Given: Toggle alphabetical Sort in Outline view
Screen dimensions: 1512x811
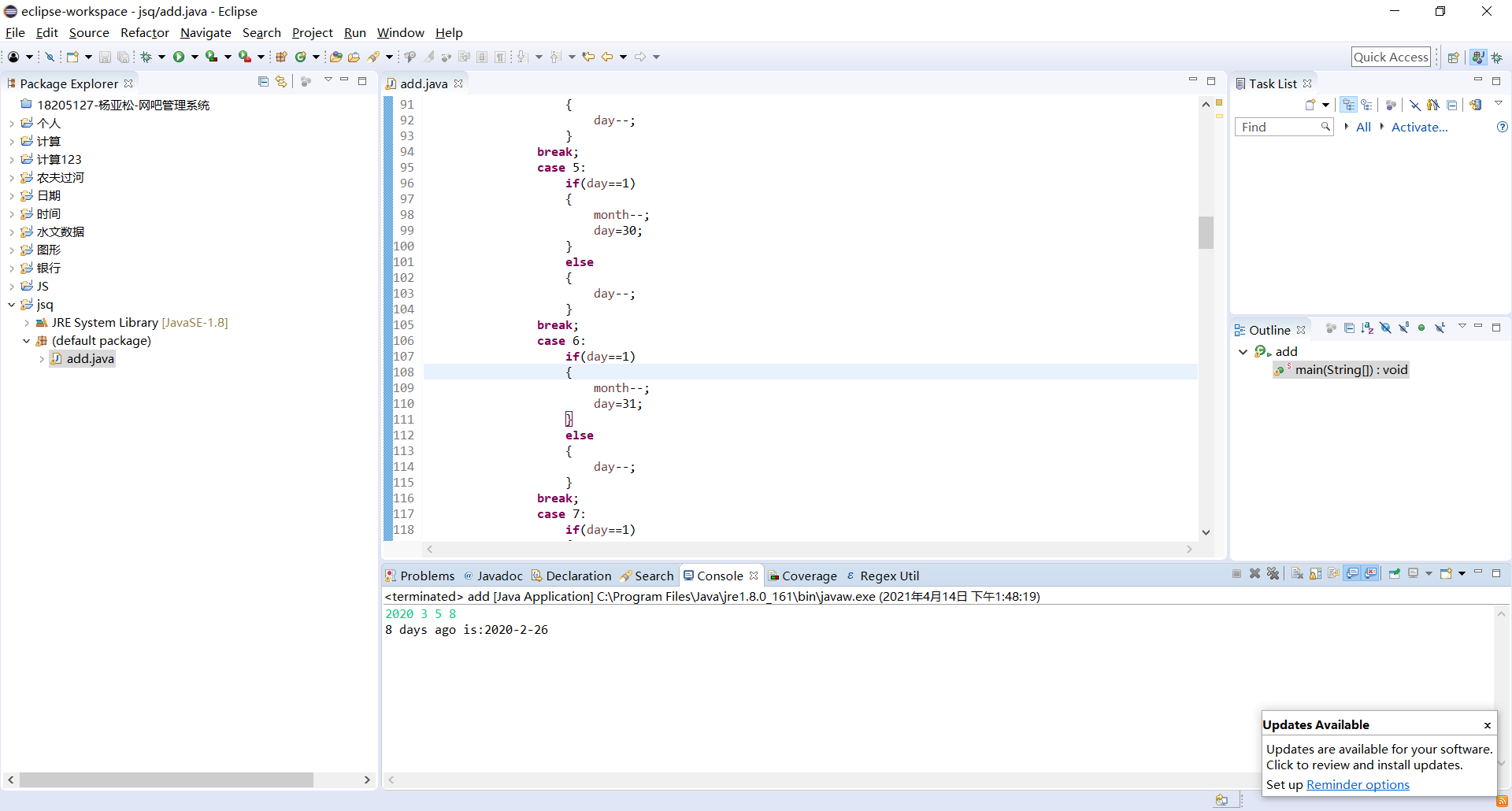Looking at the screenshot, I should pyautogui.click(x=1367, y=328).
